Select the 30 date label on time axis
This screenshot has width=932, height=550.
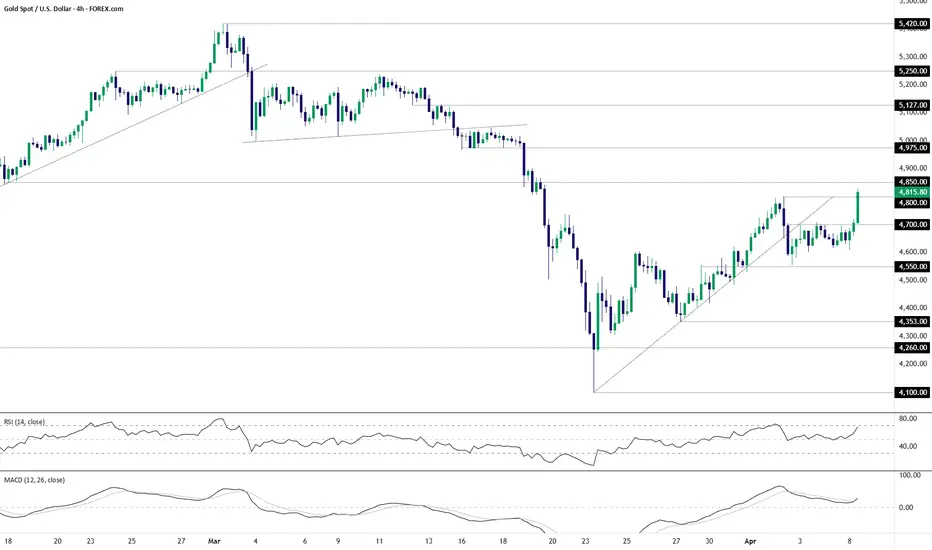point(710,541)
